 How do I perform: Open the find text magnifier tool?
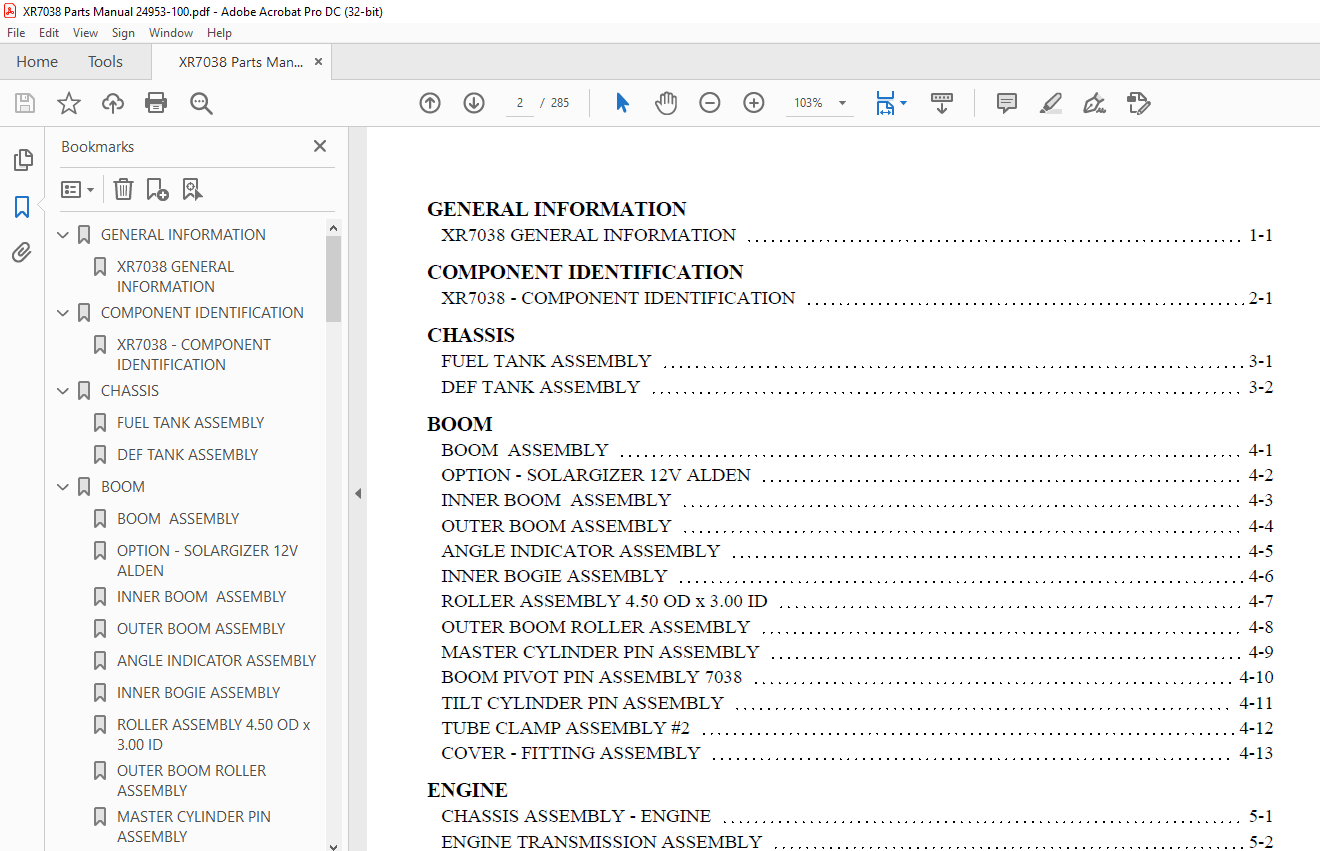[202, 103]
